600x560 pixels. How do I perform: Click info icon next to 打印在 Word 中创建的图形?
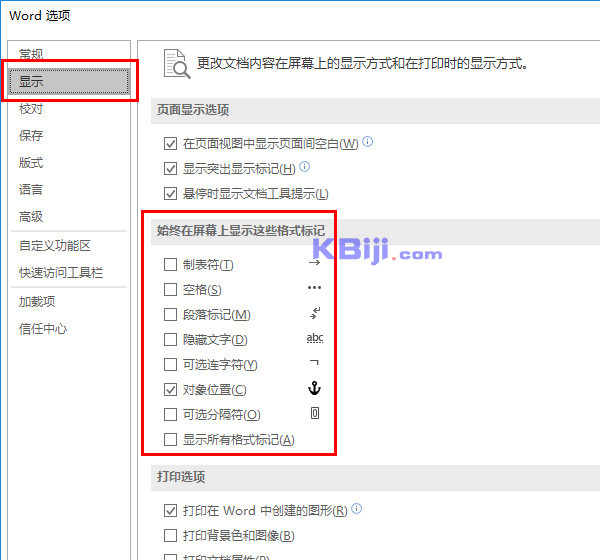(x=356, y=508)
